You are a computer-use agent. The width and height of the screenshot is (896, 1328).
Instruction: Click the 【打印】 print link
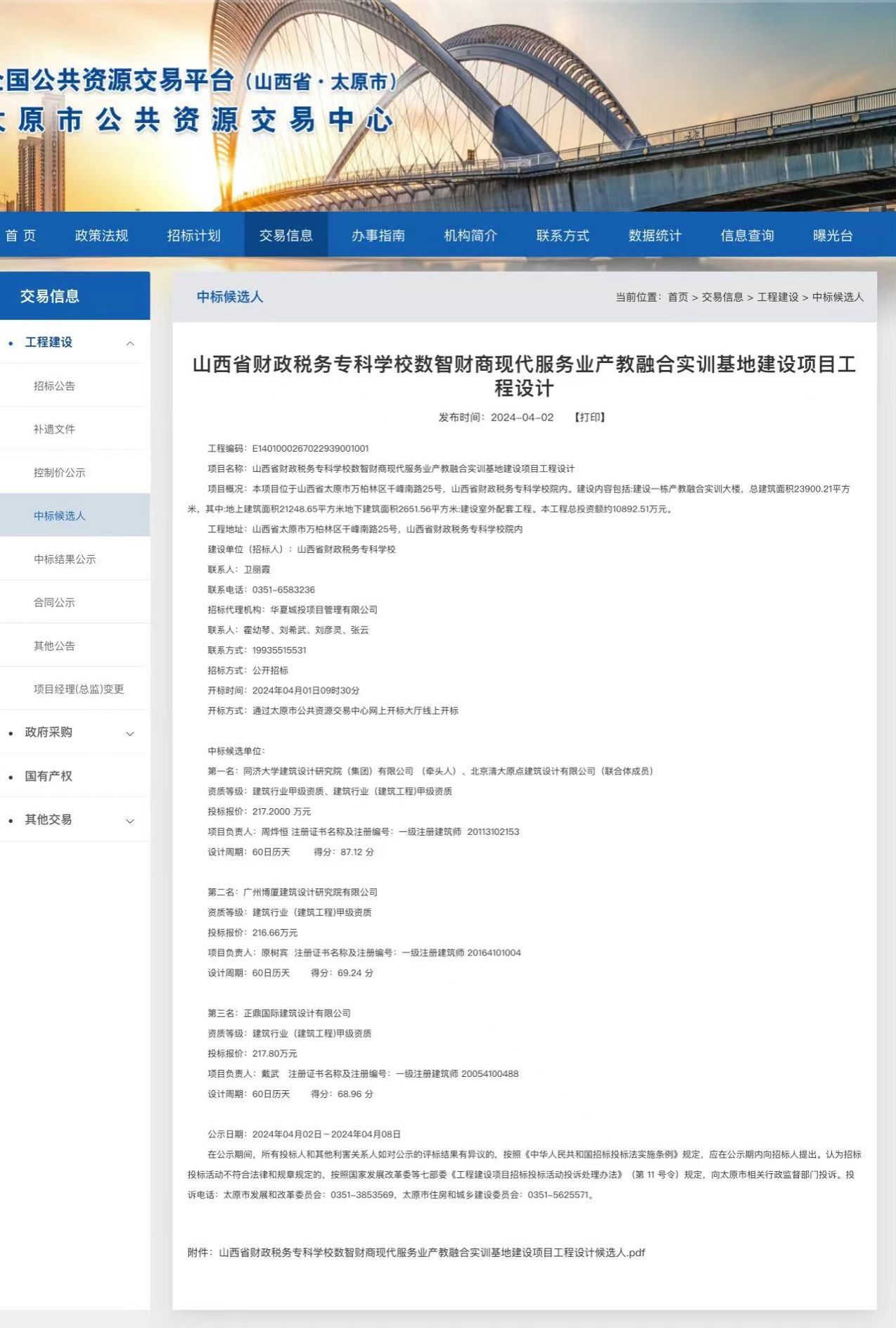[589, 417]
